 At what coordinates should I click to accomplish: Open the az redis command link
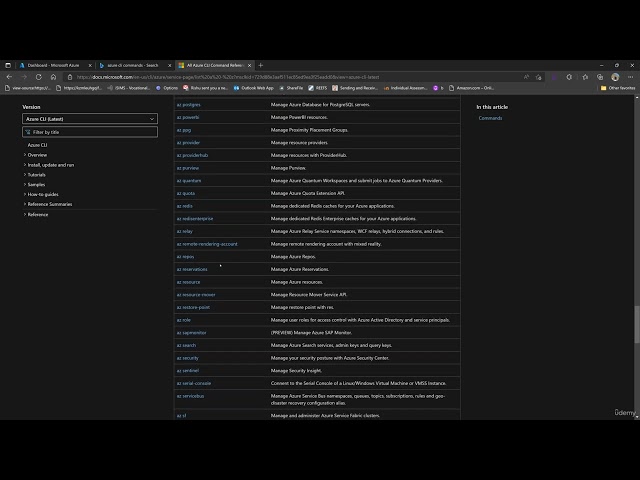tap(184, 206)
